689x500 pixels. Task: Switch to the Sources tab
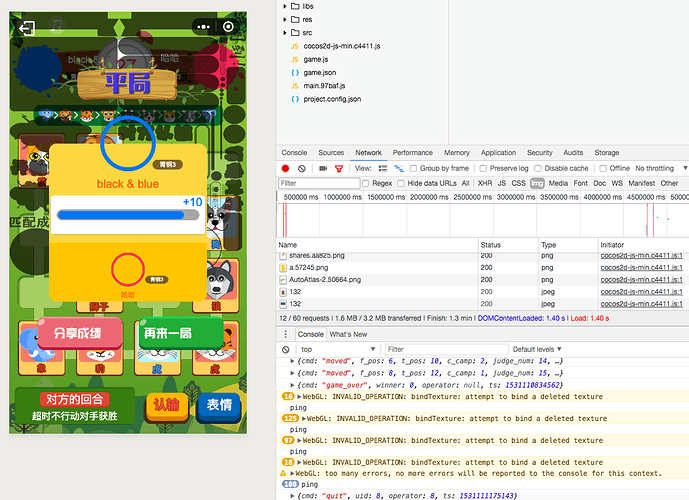point(331,153)
